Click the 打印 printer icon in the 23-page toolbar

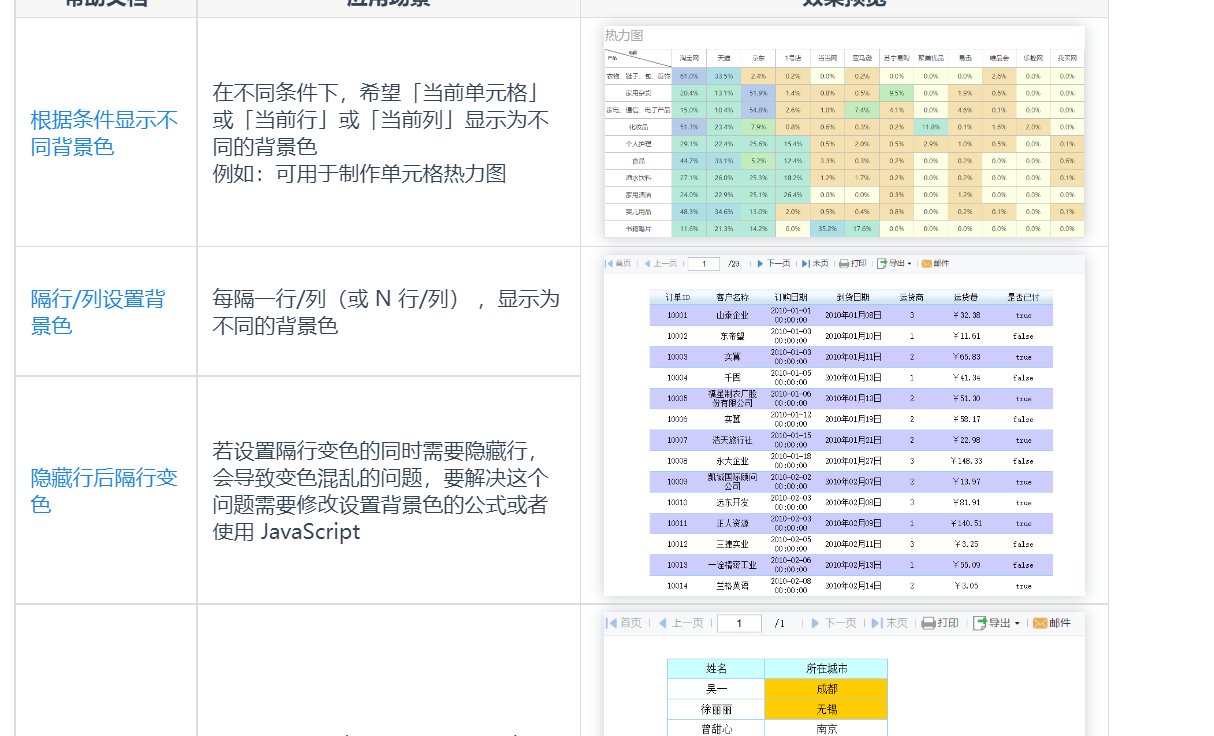pyautogui.click(x=844, y=264)
